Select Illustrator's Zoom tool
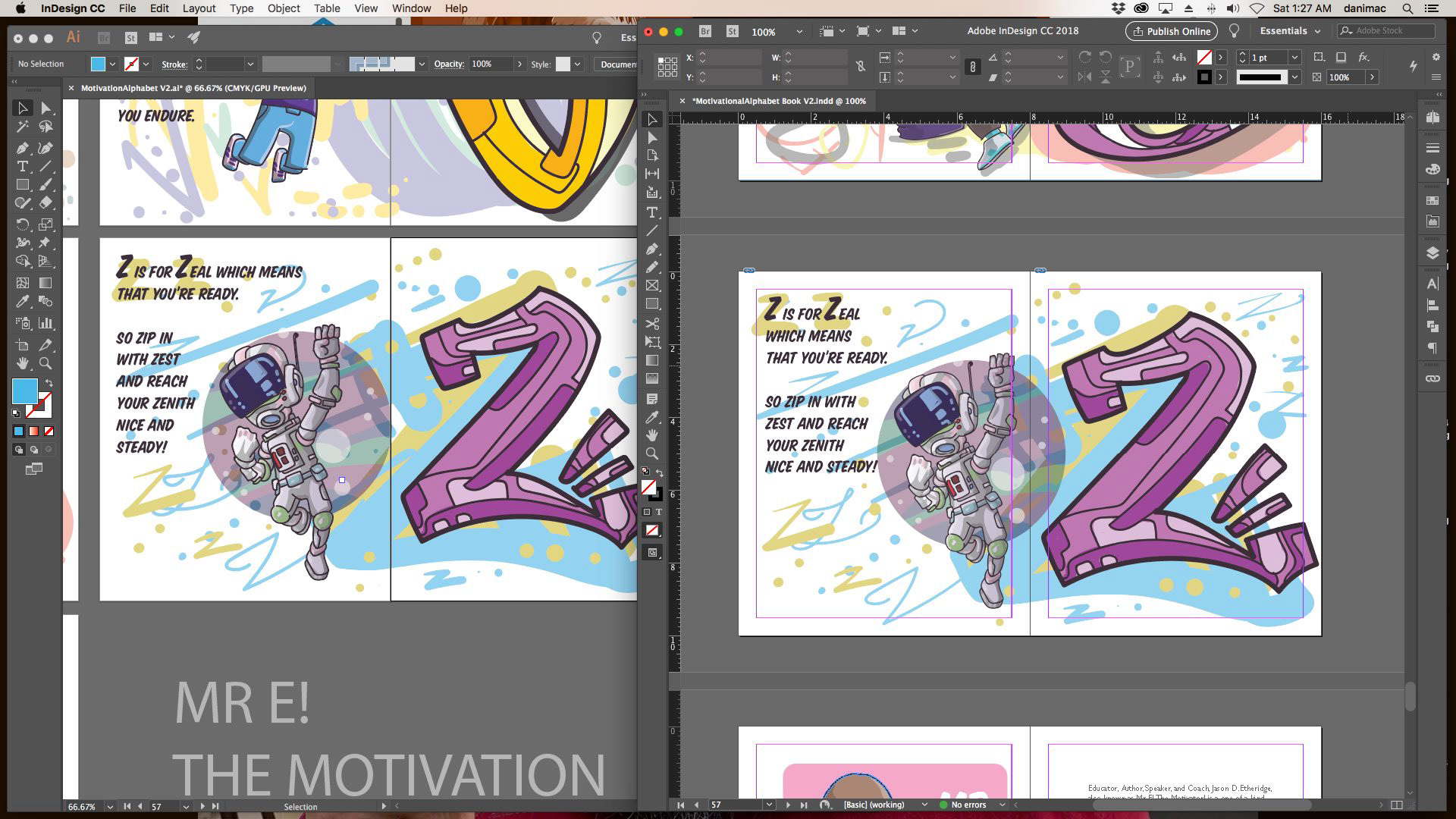This screenshot has height=819, width=1456. [x=45, y=363]
